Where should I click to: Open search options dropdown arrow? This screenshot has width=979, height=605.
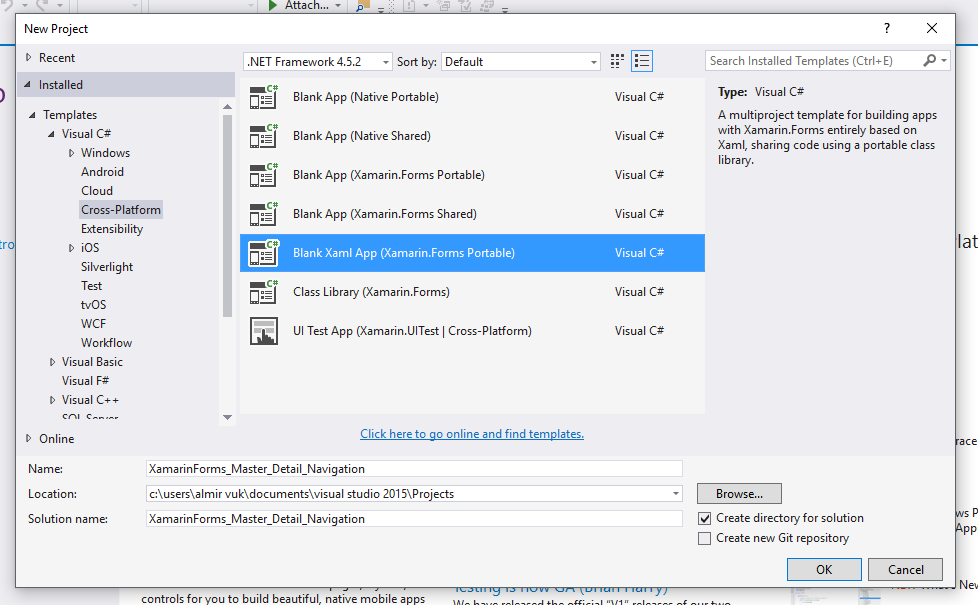[x=944, y=61]
